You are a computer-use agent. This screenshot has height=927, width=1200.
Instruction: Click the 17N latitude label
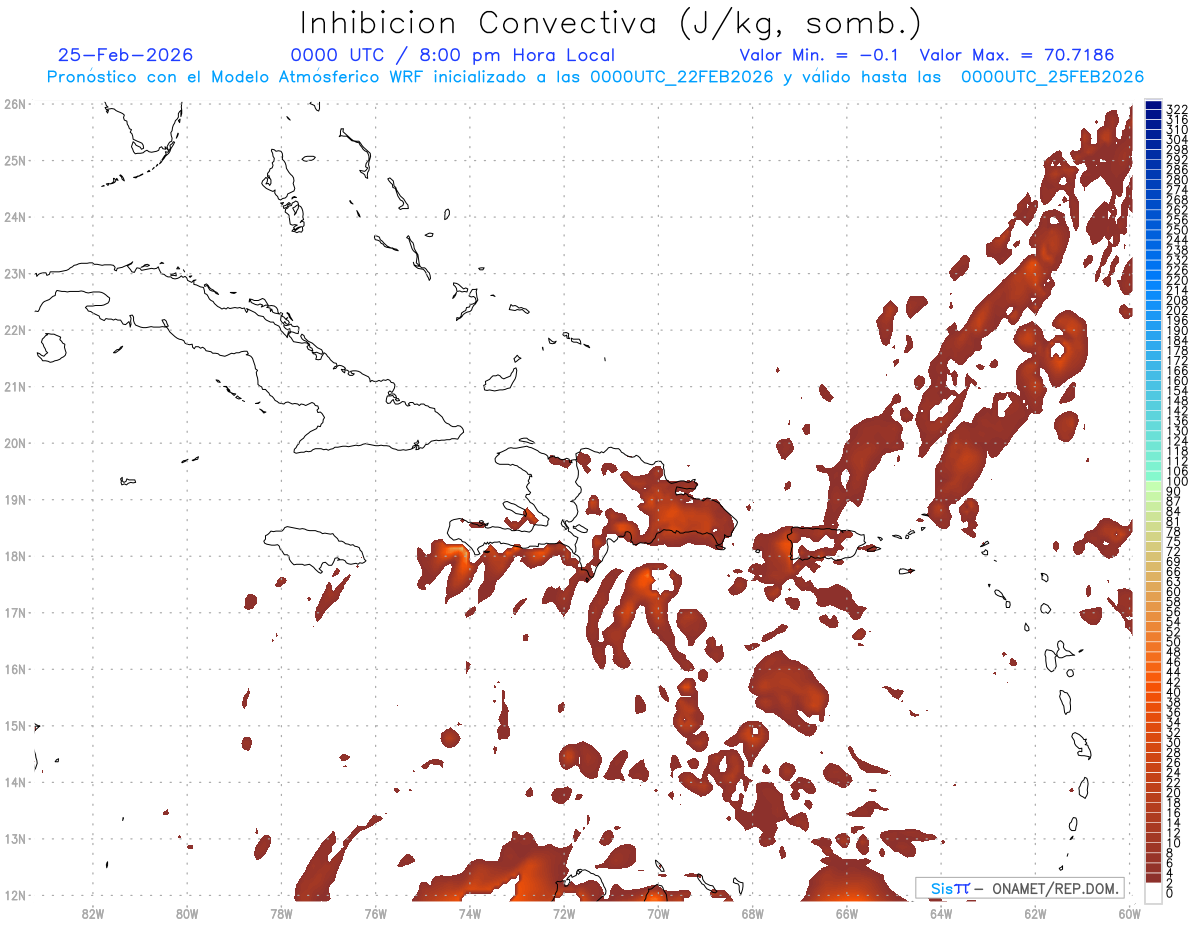click(x=15, y=612)
